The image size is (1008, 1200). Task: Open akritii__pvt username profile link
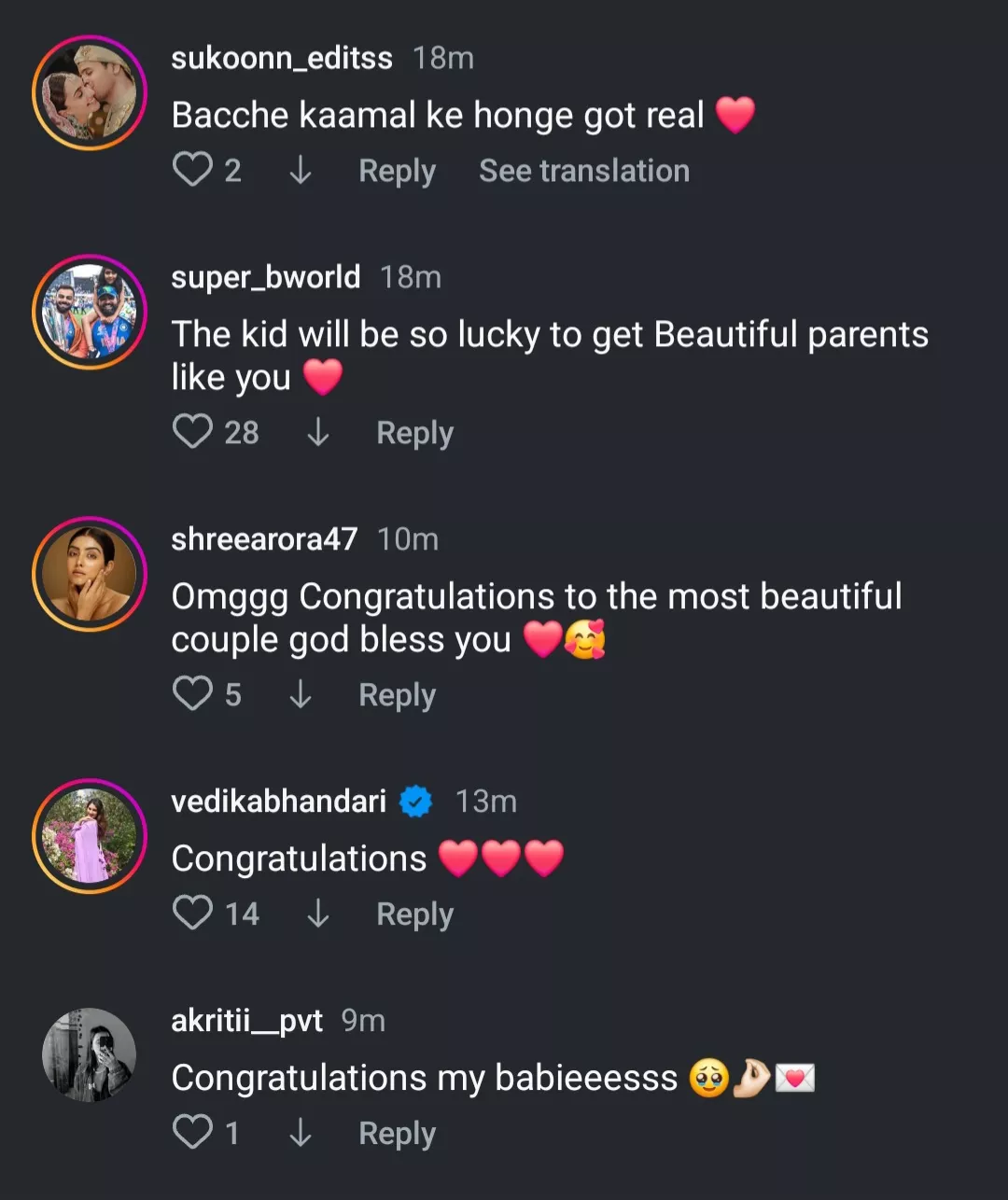pos(246,1021)
